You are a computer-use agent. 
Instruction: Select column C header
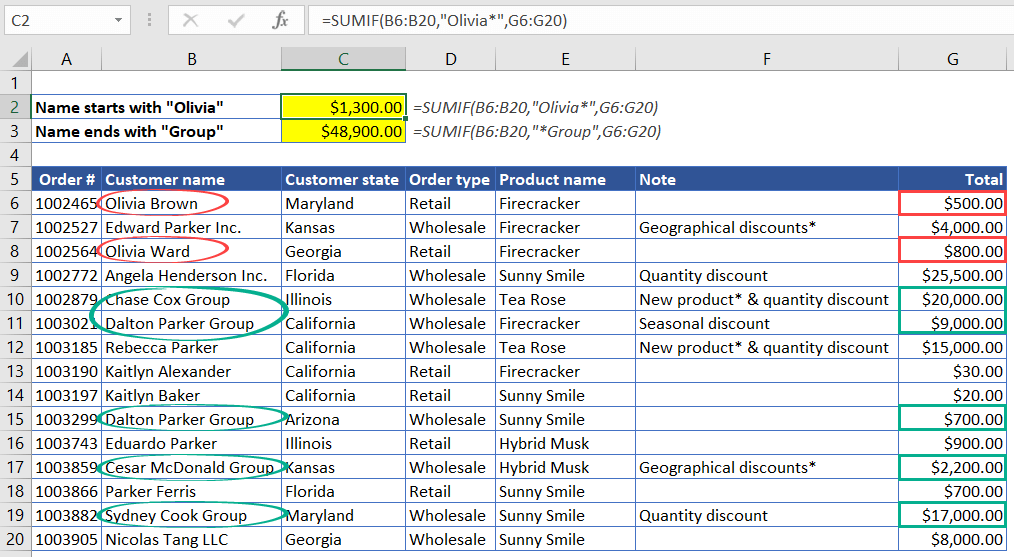point(343,60)
